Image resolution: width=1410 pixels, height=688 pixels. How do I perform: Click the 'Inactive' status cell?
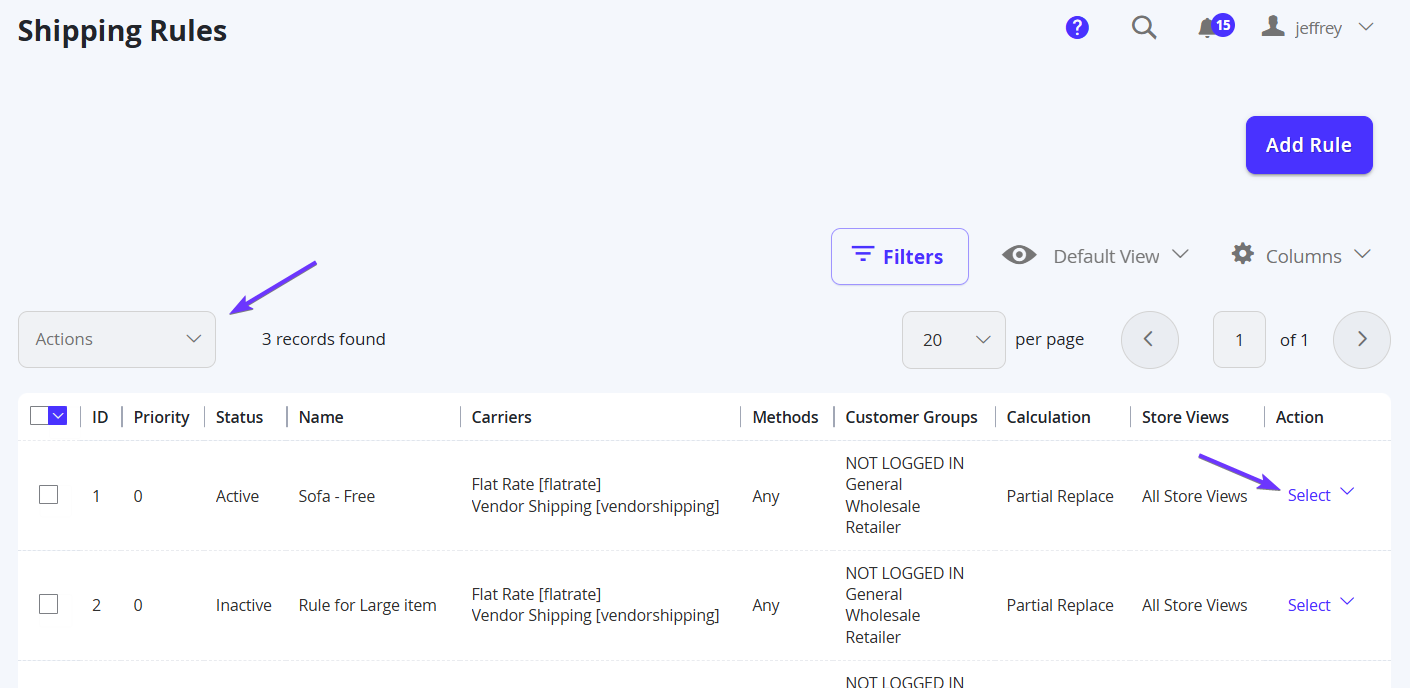click(244, 605)
